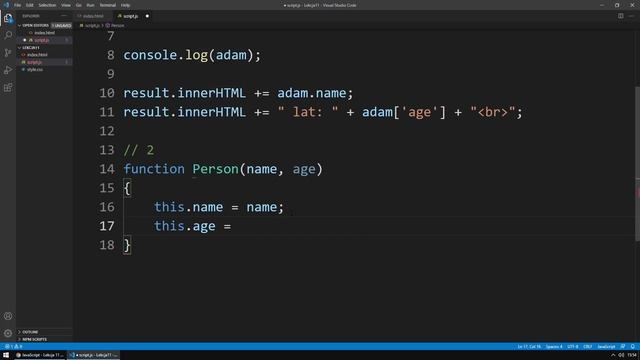Click the Split Editor Right icon
Screen dimensions: 640x360
620,16
